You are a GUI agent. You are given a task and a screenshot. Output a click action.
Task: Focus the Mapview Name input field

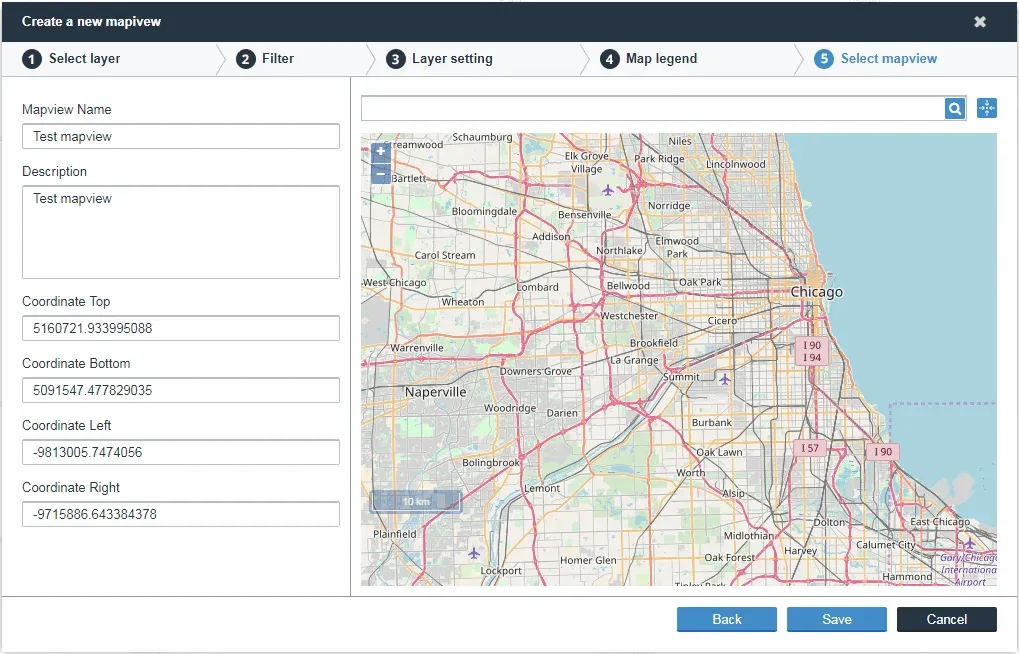coord(181,137)
